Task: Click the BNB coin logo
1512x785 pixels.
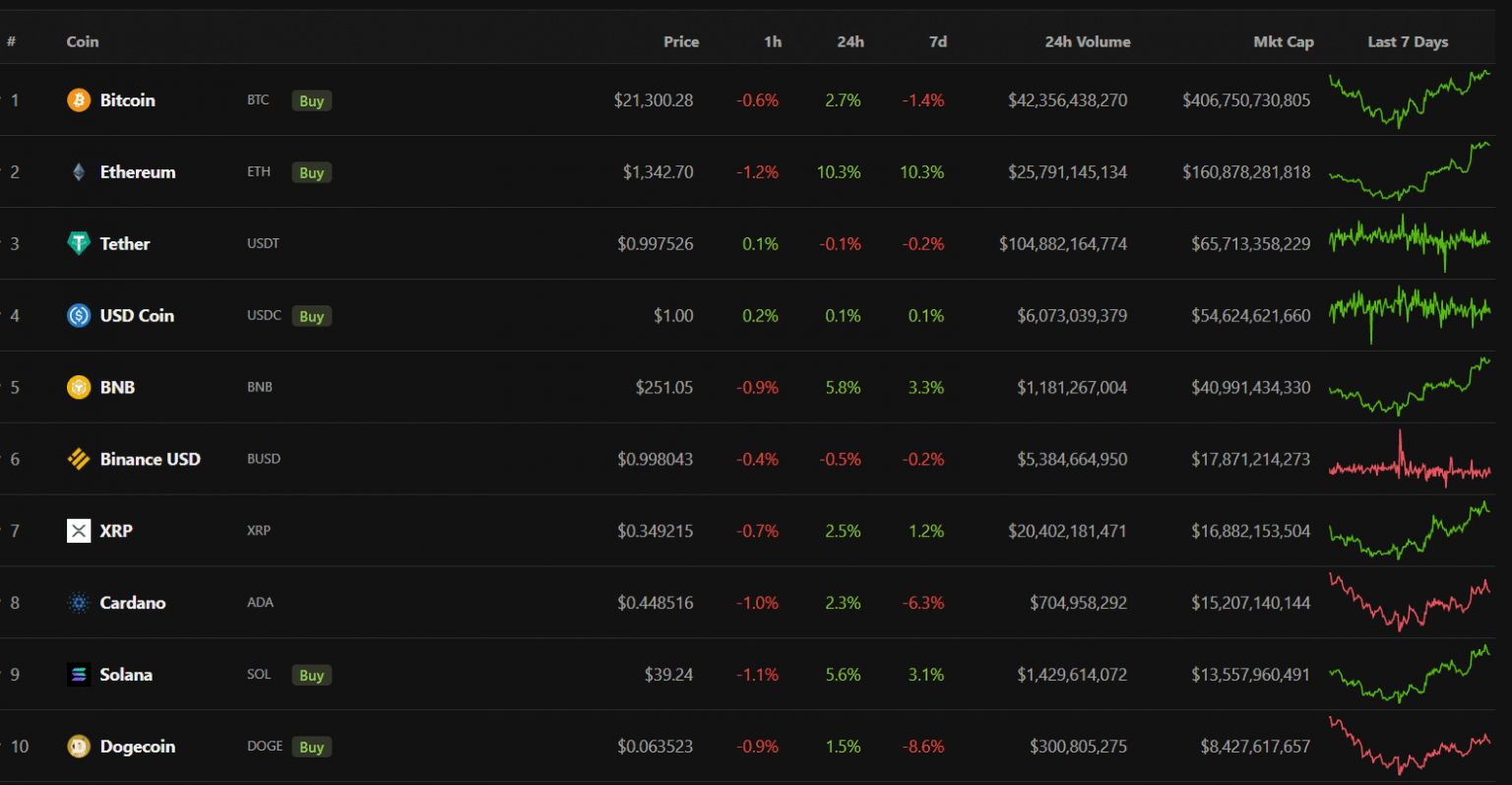Action: [79, 387]
